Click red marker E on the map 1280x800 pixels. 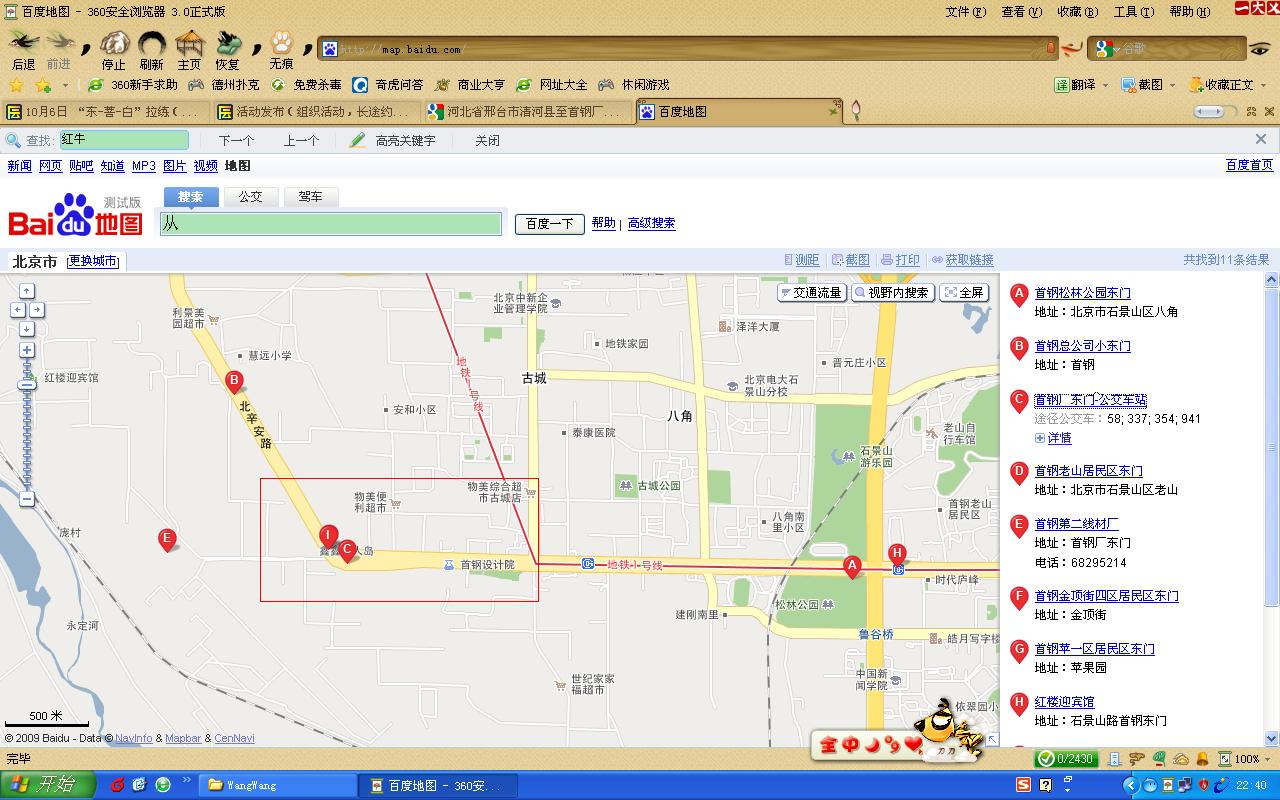[167, 539]
